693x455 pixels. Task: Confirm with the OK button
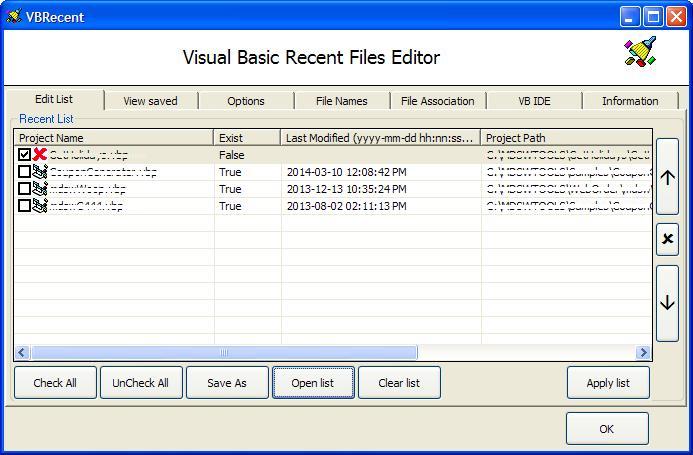[607, 428]
